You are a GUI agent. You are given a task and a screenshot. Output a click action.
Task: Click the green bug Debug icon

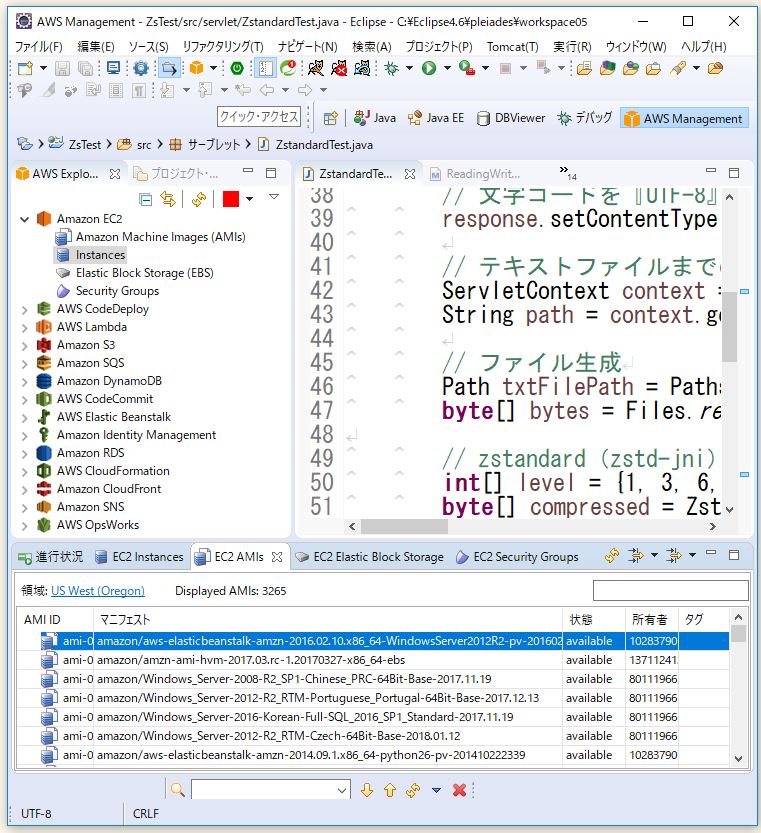click(392, 68)
